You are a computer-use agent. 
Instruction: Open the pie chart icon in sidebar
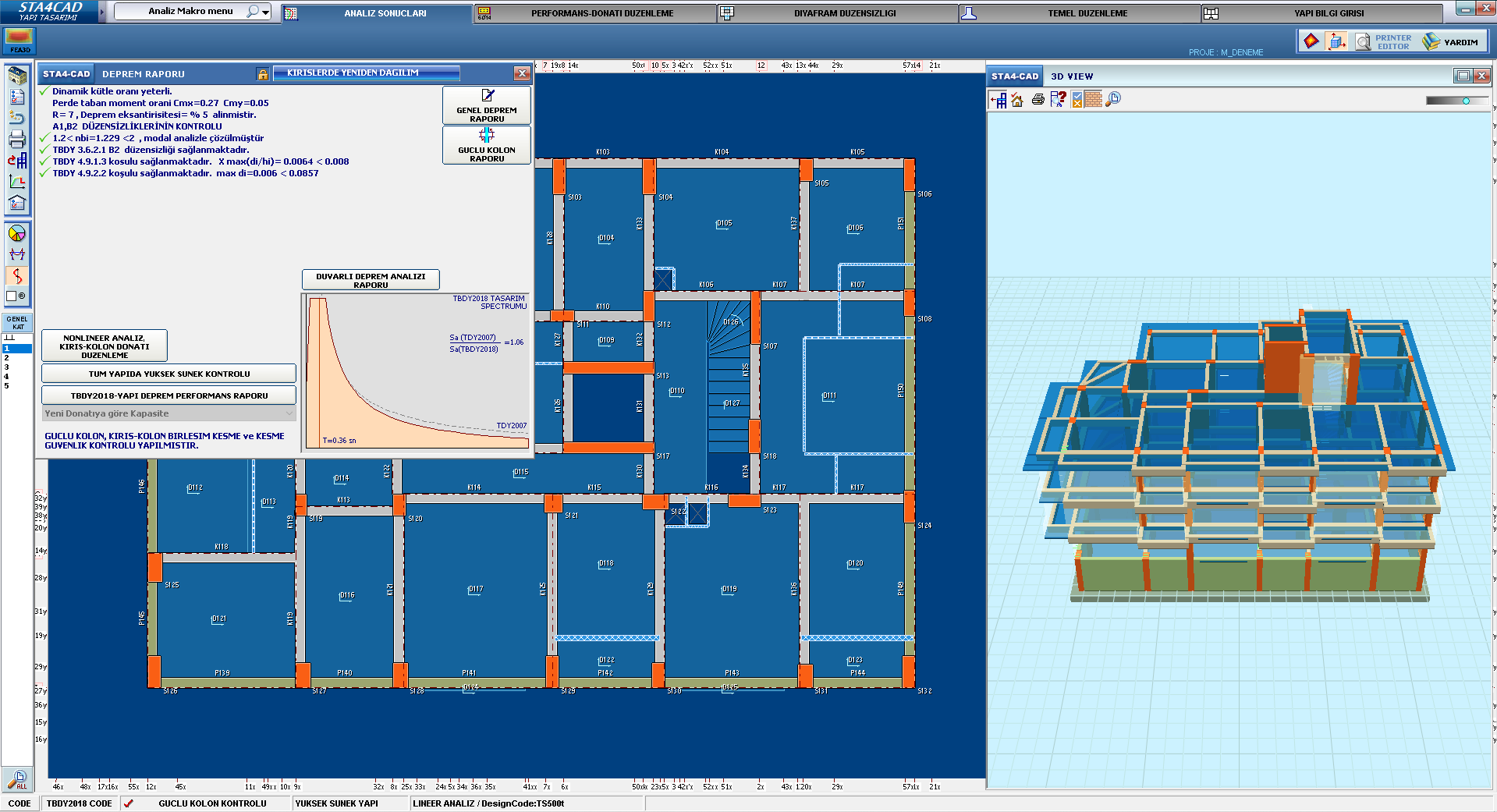click(16, 233)
